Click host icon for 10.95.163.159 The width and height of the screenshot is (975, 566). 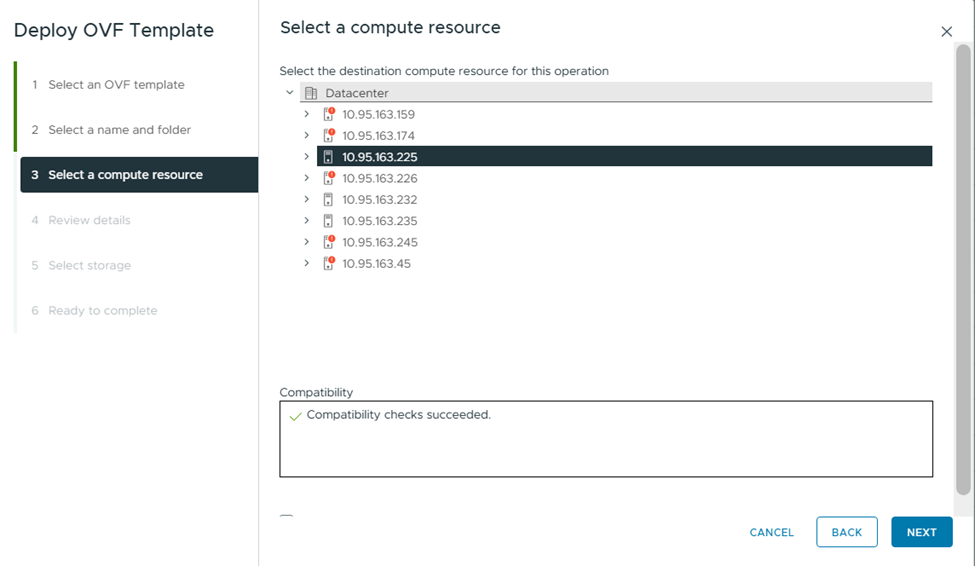tap(328, 114)
